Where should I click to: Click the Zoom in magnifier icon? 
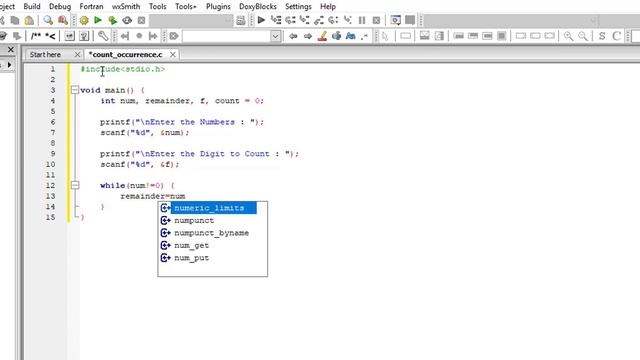pyautogui.click(x=568, y=36)
